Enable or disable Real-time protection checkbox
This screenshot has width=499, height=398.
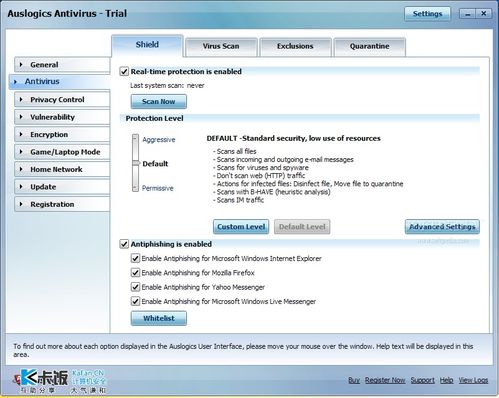(x=124, y=71)
